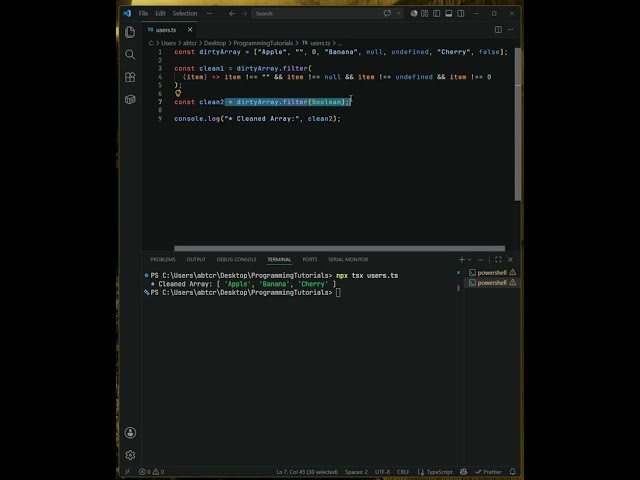Click the Prettier status bar item
This screenshot has height=480, width=640.
tap(488, 472)
